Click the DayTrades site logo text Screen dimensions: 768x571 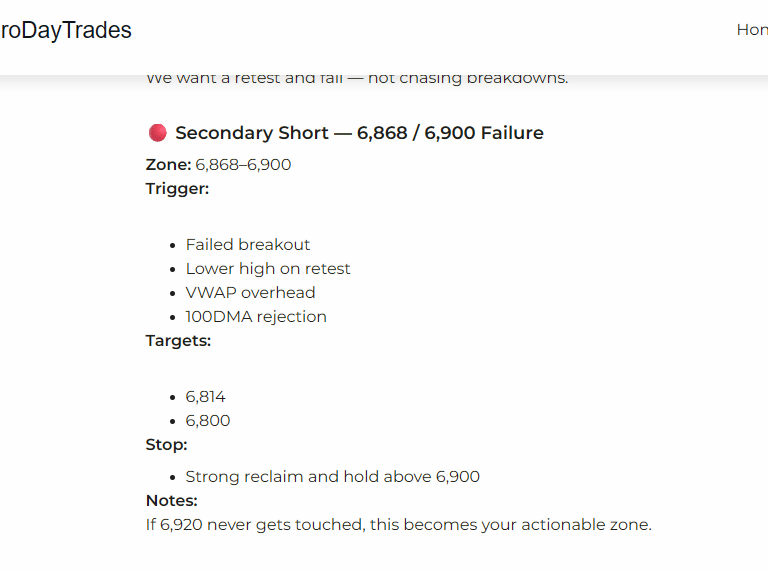tap(66, 30)
